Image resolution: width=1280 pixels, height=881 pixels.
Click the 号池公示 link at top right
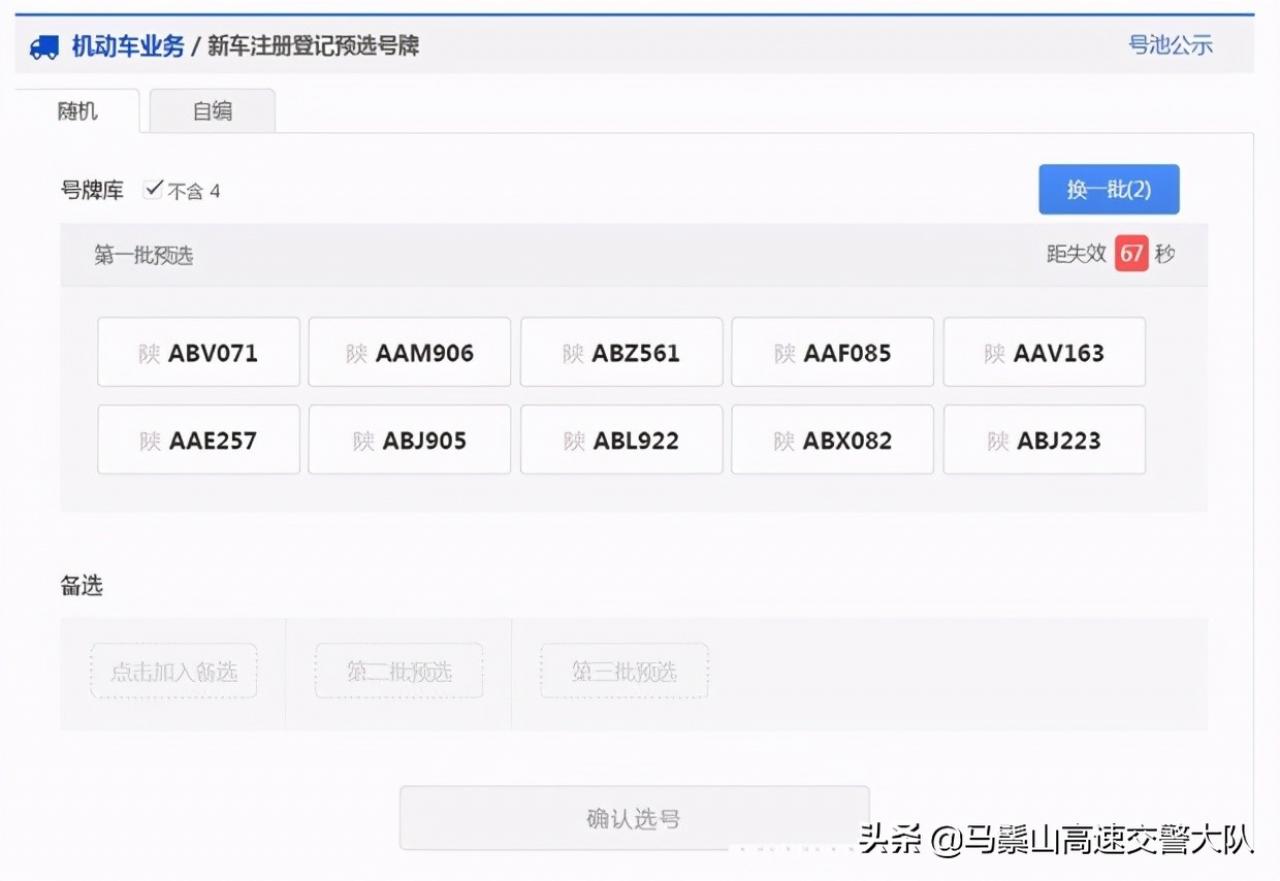pos(1170,44)
